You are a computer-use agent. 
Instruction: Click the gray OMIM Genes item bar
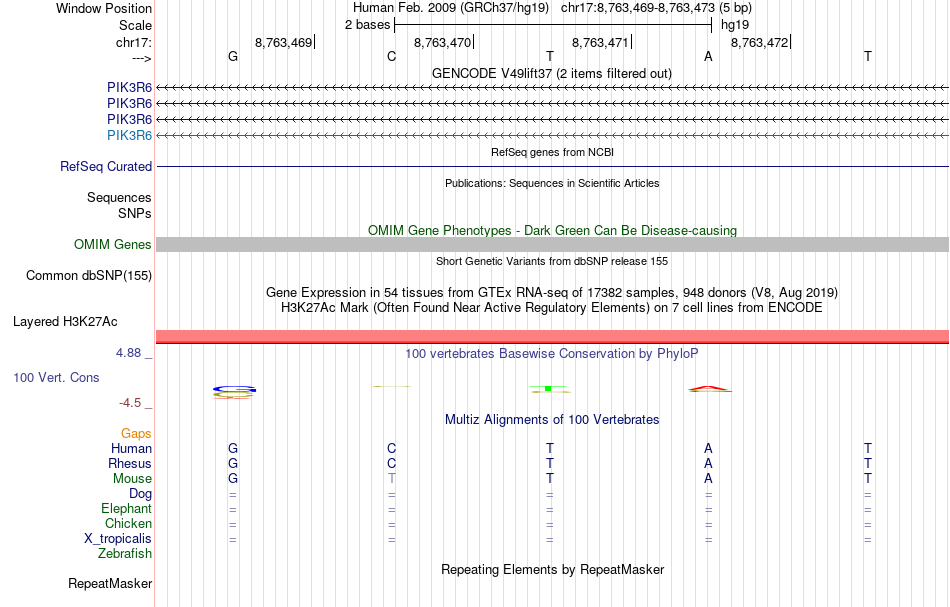tap(552, 244)
